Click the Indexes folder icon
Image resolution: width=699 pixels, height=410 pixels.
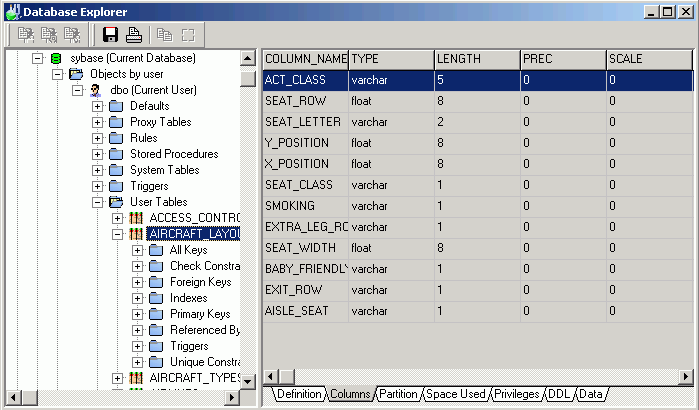click(x=156, y=298)
